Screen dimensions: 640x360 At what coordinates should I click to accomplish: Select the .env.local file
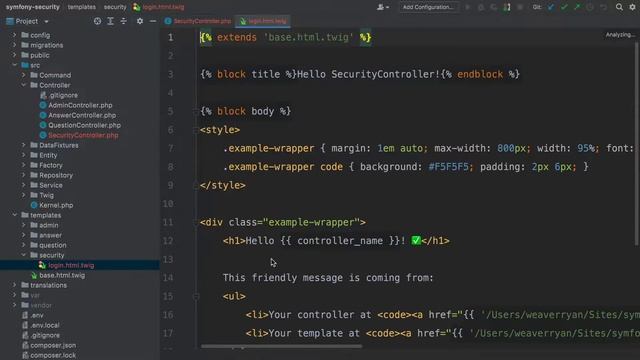point(45,325)
